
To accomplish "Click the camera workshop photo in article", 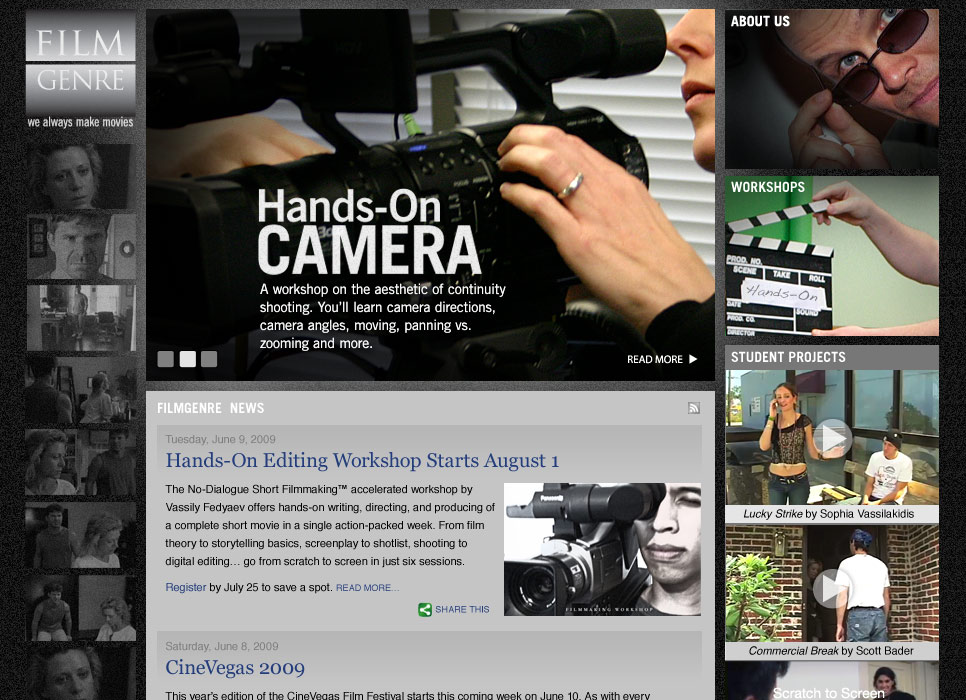I will point(602,549).
